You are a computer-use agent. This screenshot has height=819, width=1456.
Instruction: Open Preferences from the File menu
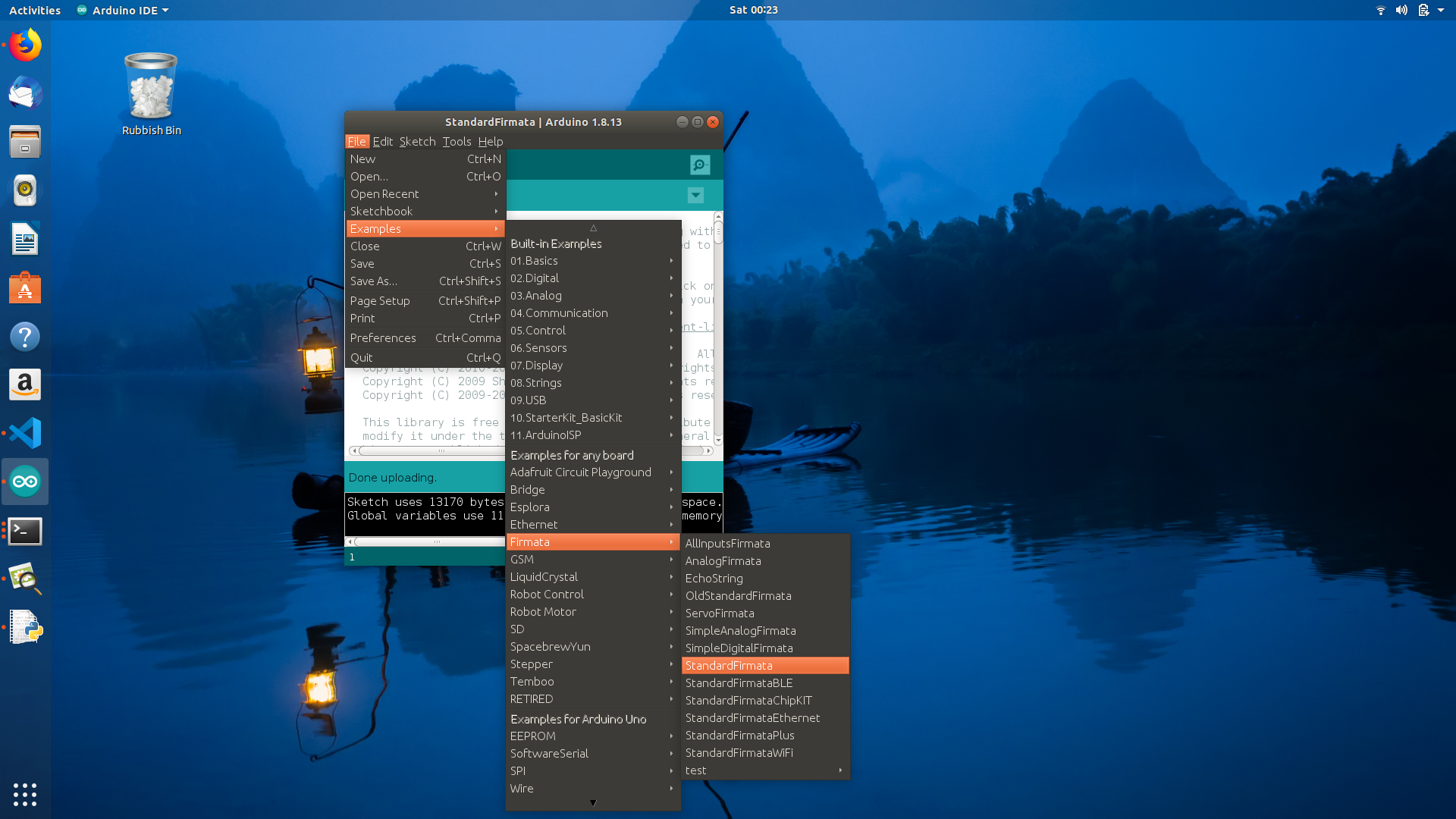click(x=425, y=337)
